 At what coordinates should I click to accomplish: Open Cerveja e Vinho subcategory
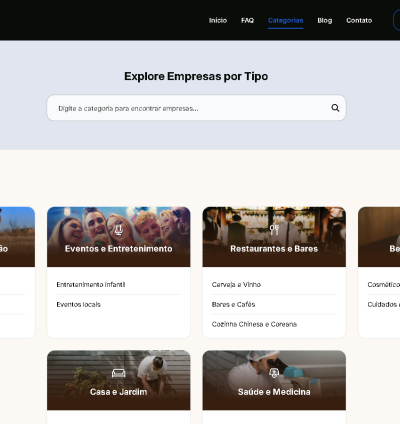coord(236,284)
